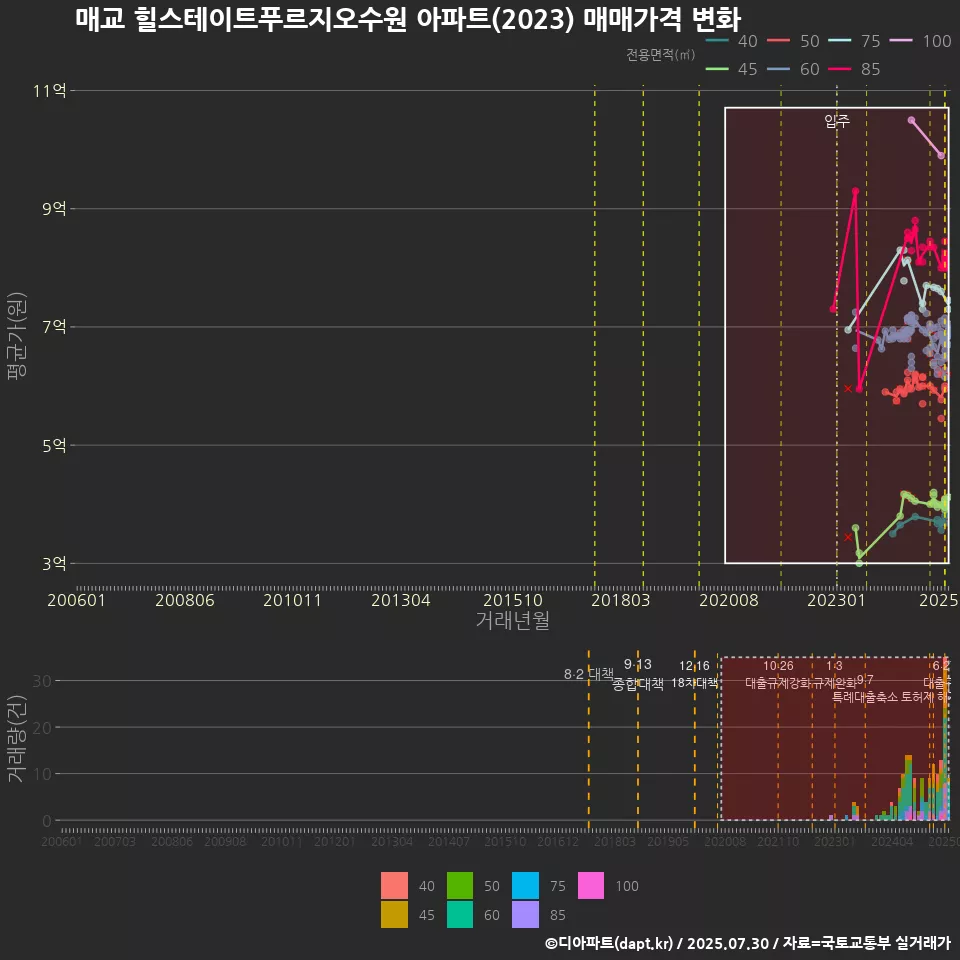The height and width of the screenshot is (960, 960).
Task: Click the salmon 40 bar legend swatch
Action: pyautogui.click(x=394, y=885)
